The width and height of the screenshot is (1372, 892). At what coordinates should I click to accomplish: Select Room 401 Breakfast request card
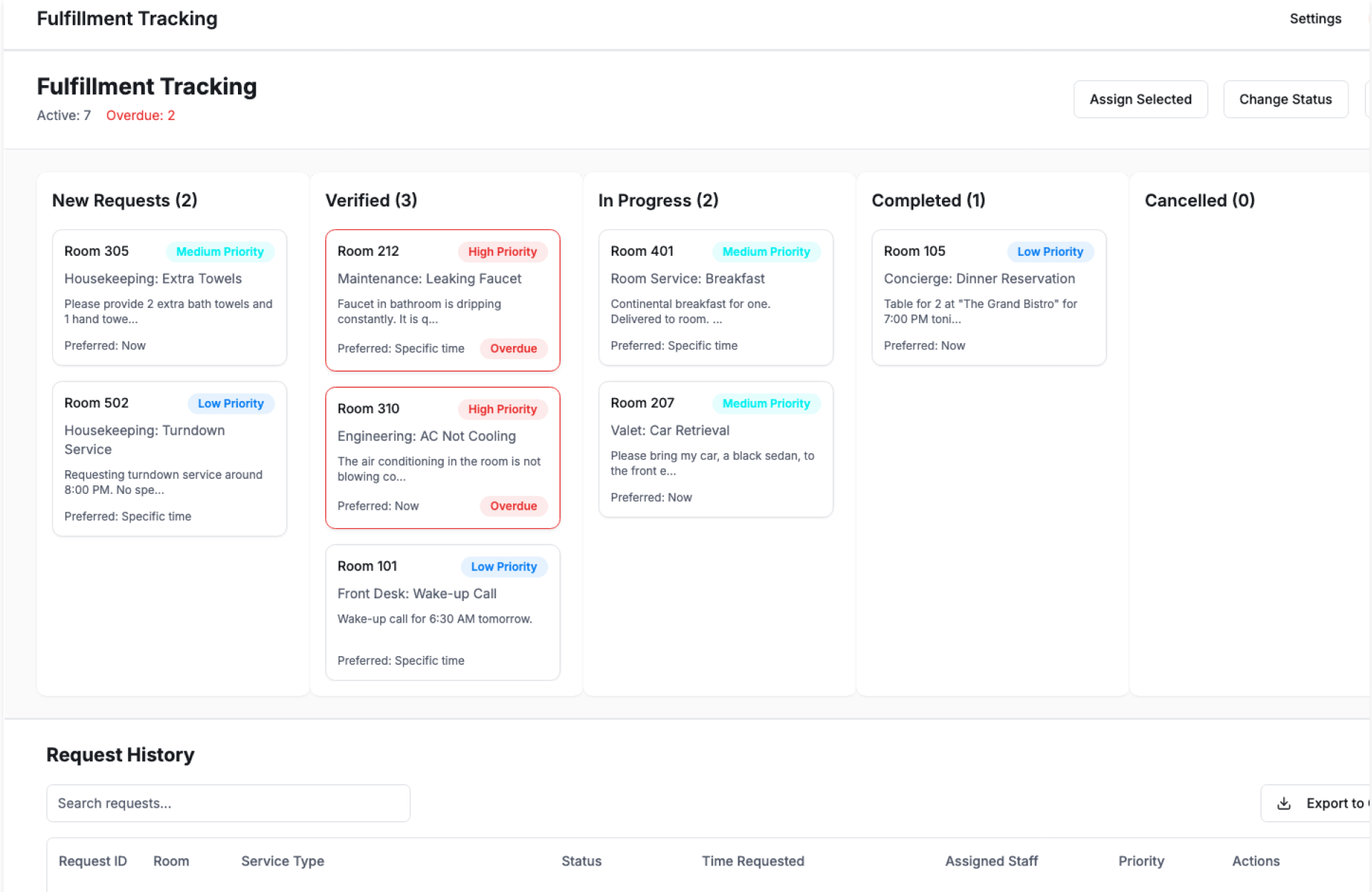coord(715,297)
